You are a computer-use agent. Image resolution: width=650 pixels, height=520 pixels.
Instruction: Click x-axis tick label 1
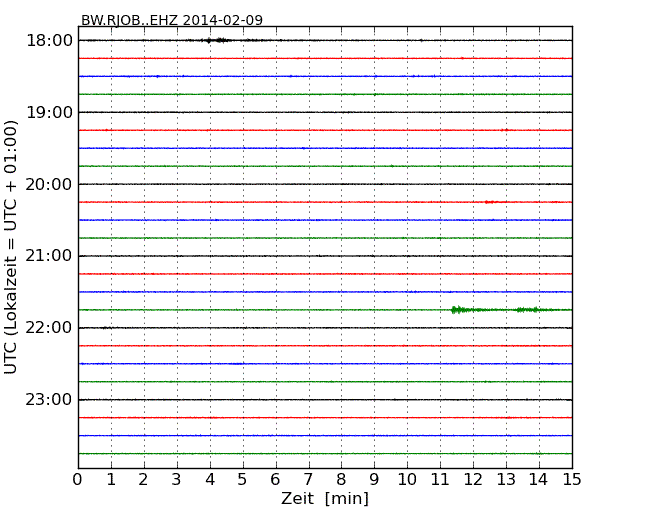click(x=111, y=480)
